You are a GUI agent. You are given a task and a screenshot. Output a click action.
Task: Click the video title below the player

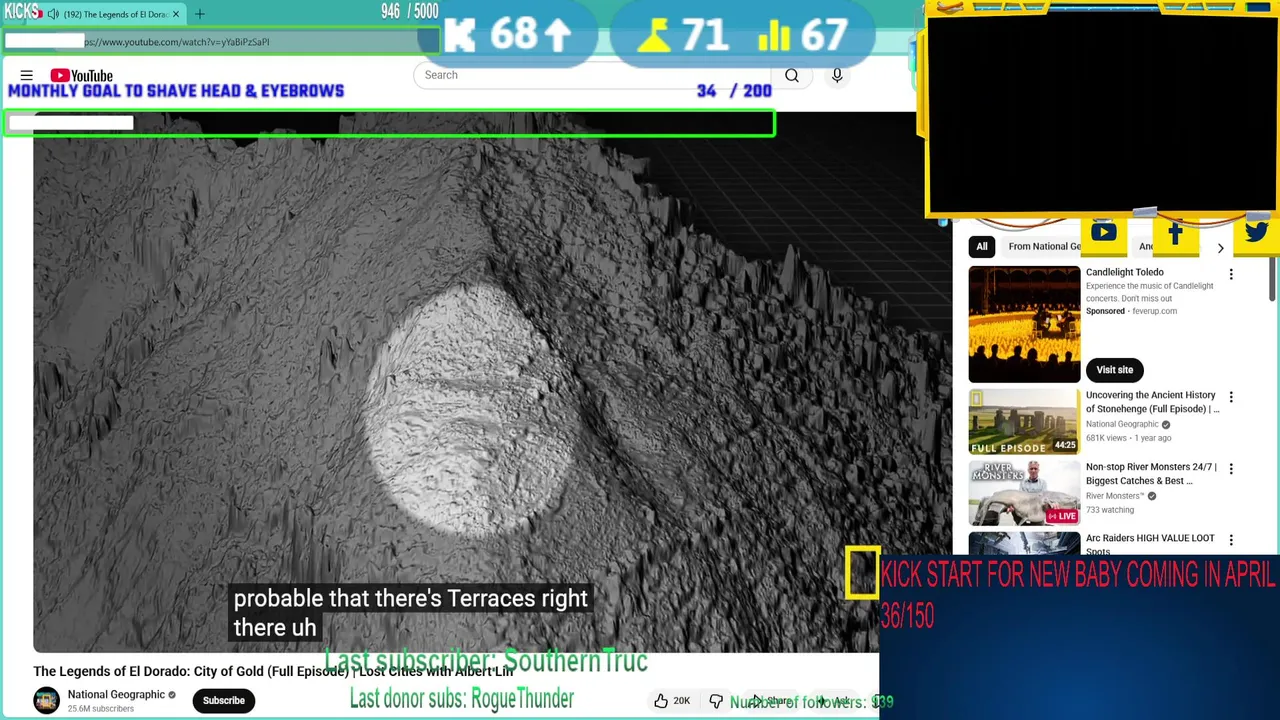coord(273,672)
